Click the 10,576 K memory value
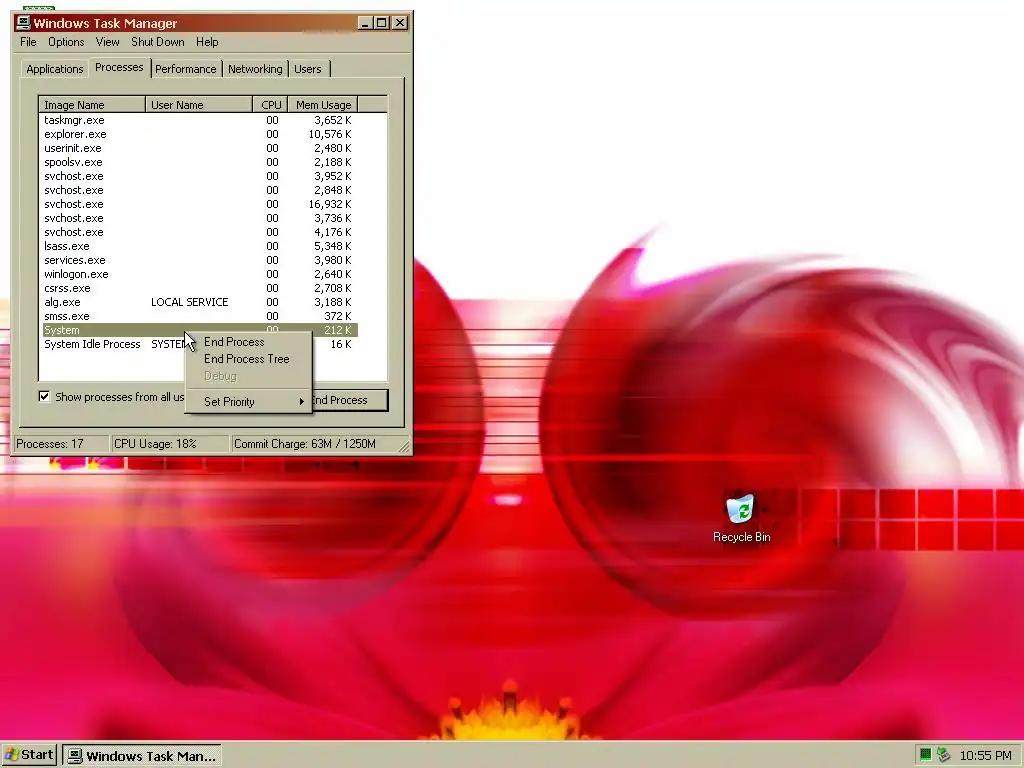The height and width of the screenshot is (768, 1024). click(x=330, y=134)
